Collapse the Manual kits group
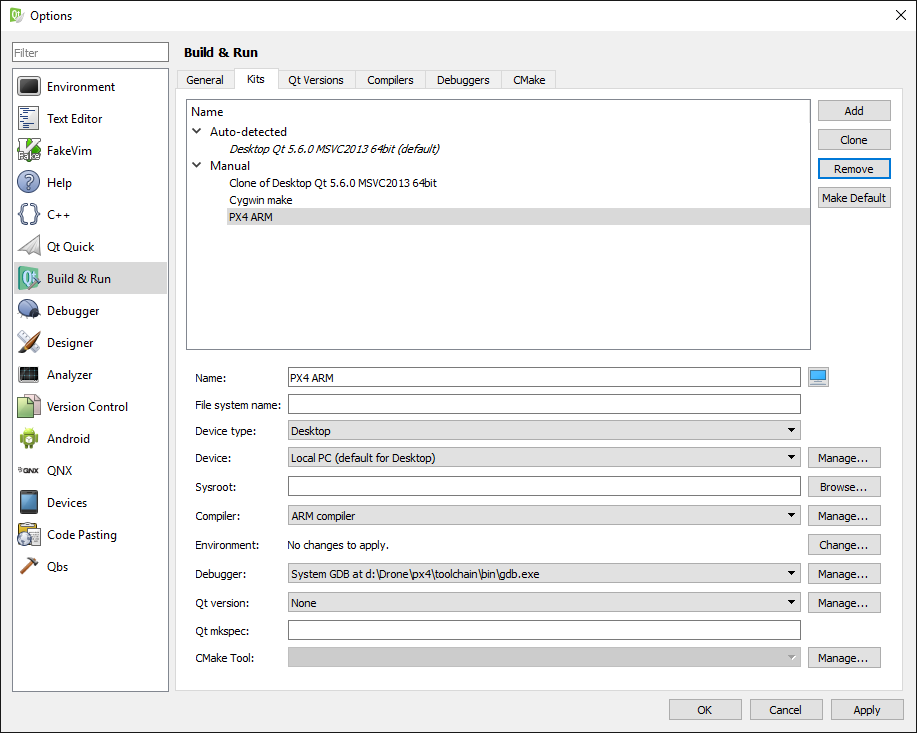 197,166
